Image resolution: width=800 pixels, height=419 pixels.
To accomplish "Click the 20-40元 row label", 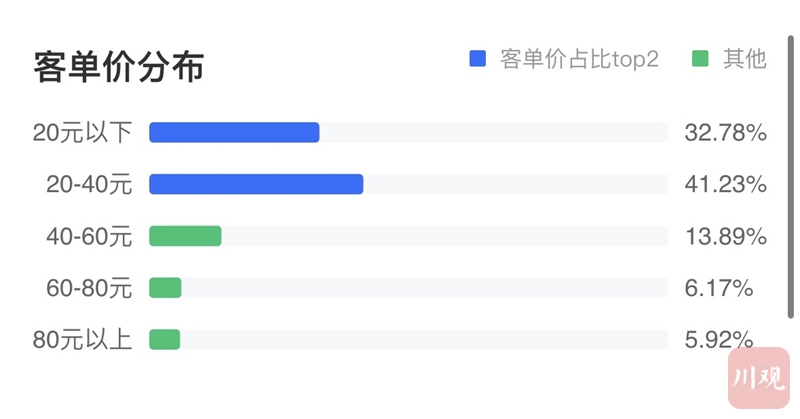I will coord(89,184).
